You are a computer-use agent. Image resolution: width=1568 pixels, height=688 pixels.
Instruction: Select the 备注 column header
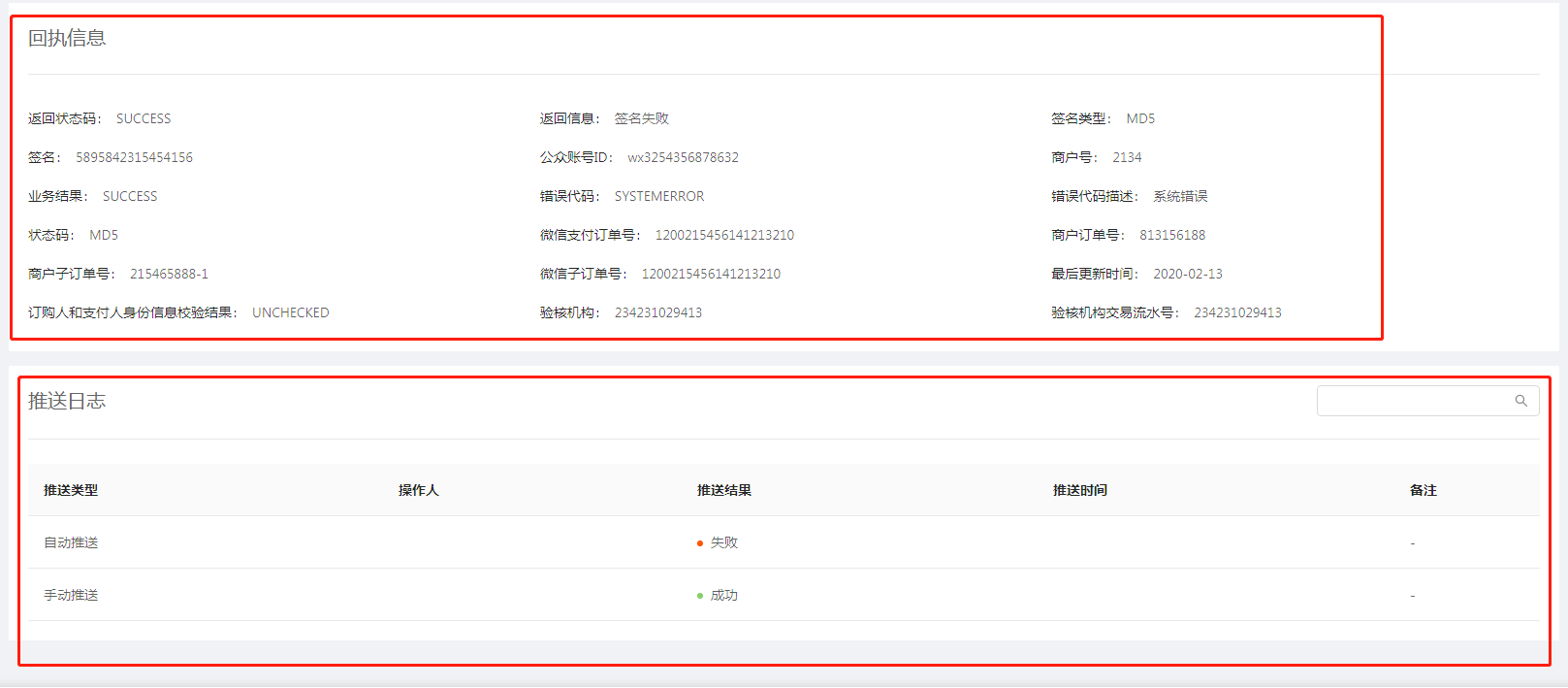(x=1424, y=490)
